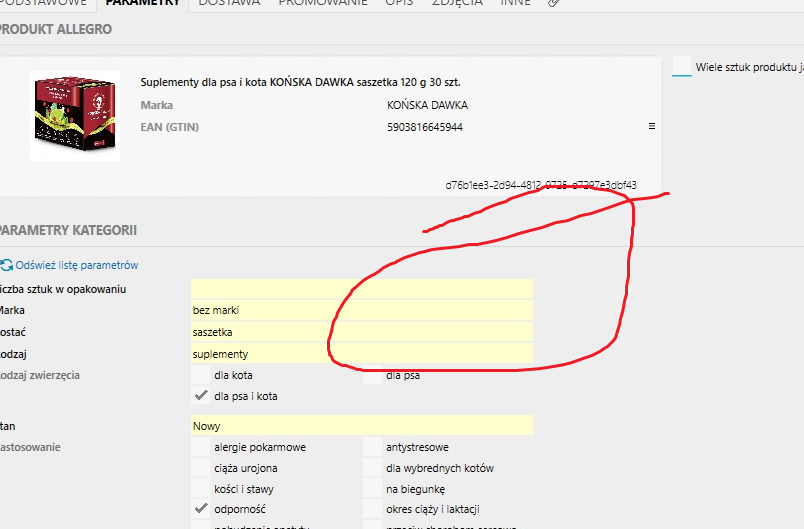Open the Rodzaj dropdown showing suplementy
Screen dimensions: 804x529
pyautogui.click(x=362, y=354)
